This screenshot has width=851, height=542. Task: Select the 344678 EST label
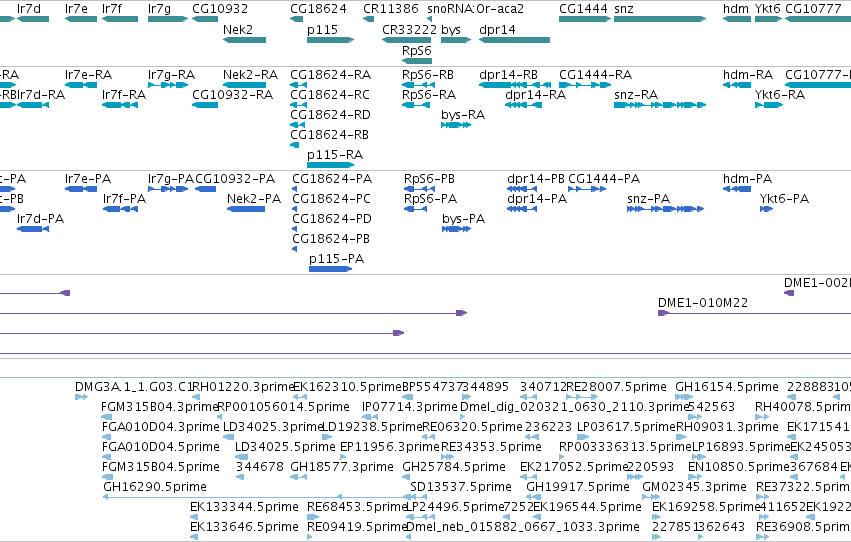click(x=260, y=467)
